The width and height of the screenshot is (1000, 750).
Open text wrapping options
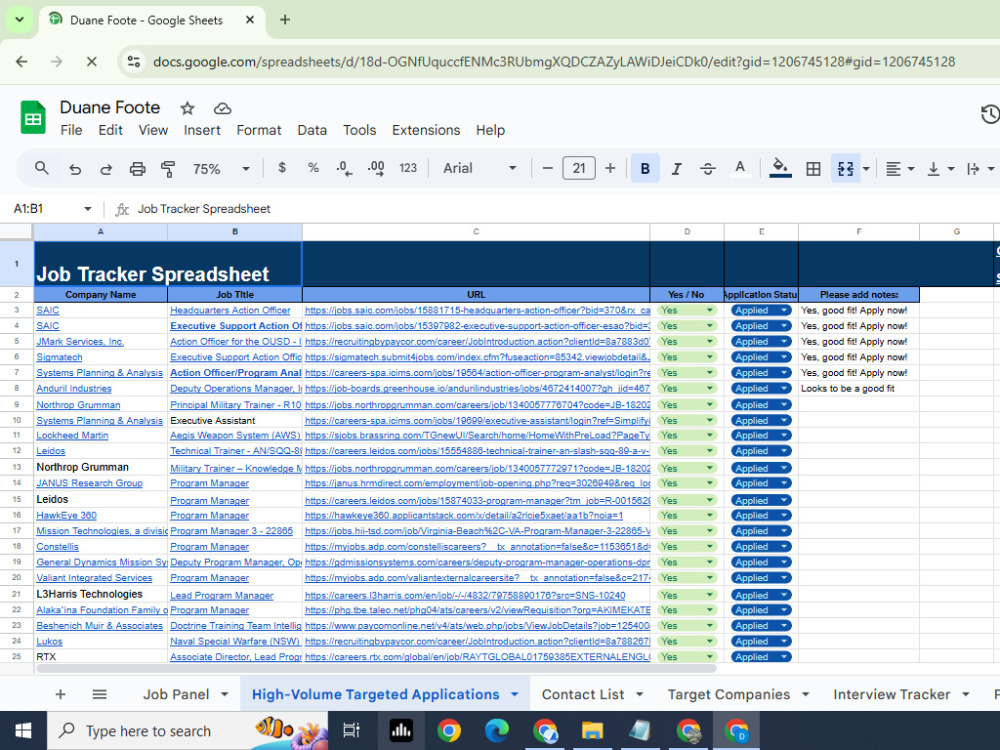[980, 169]
